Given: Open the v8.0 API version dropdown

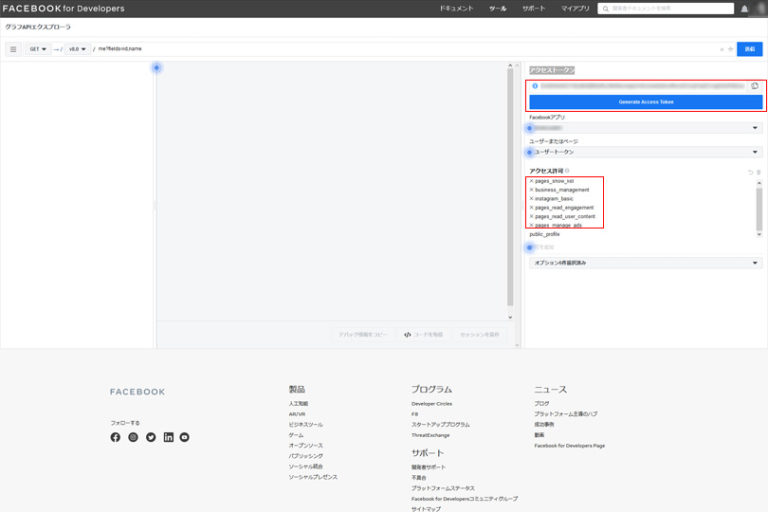Looking at the screenshot, I should [76, 49].
